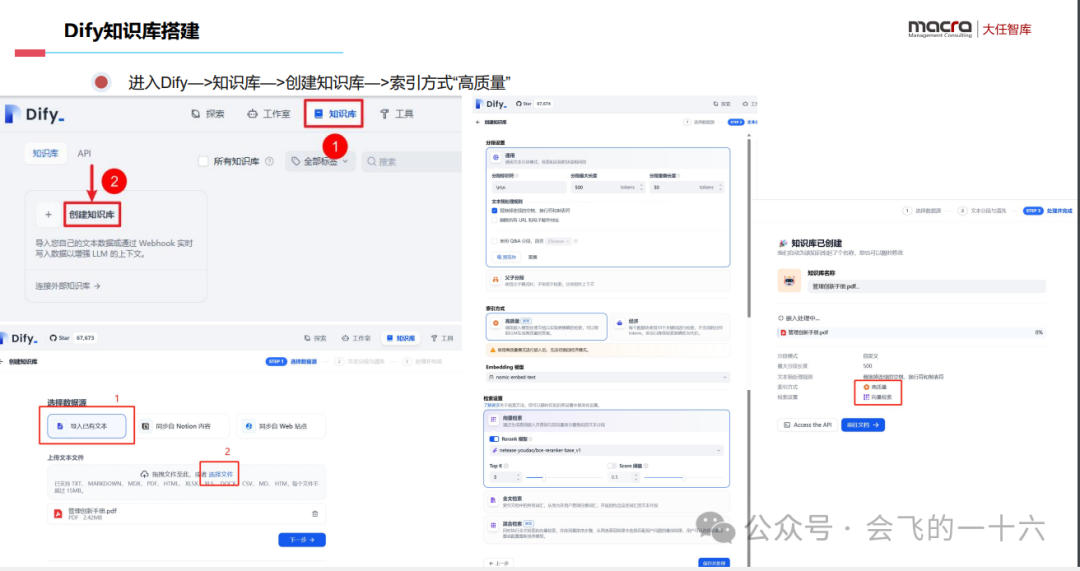Adjust the Top K number stepper
Viewport: 1080px width, 571px height.
[x=519, y=477]
